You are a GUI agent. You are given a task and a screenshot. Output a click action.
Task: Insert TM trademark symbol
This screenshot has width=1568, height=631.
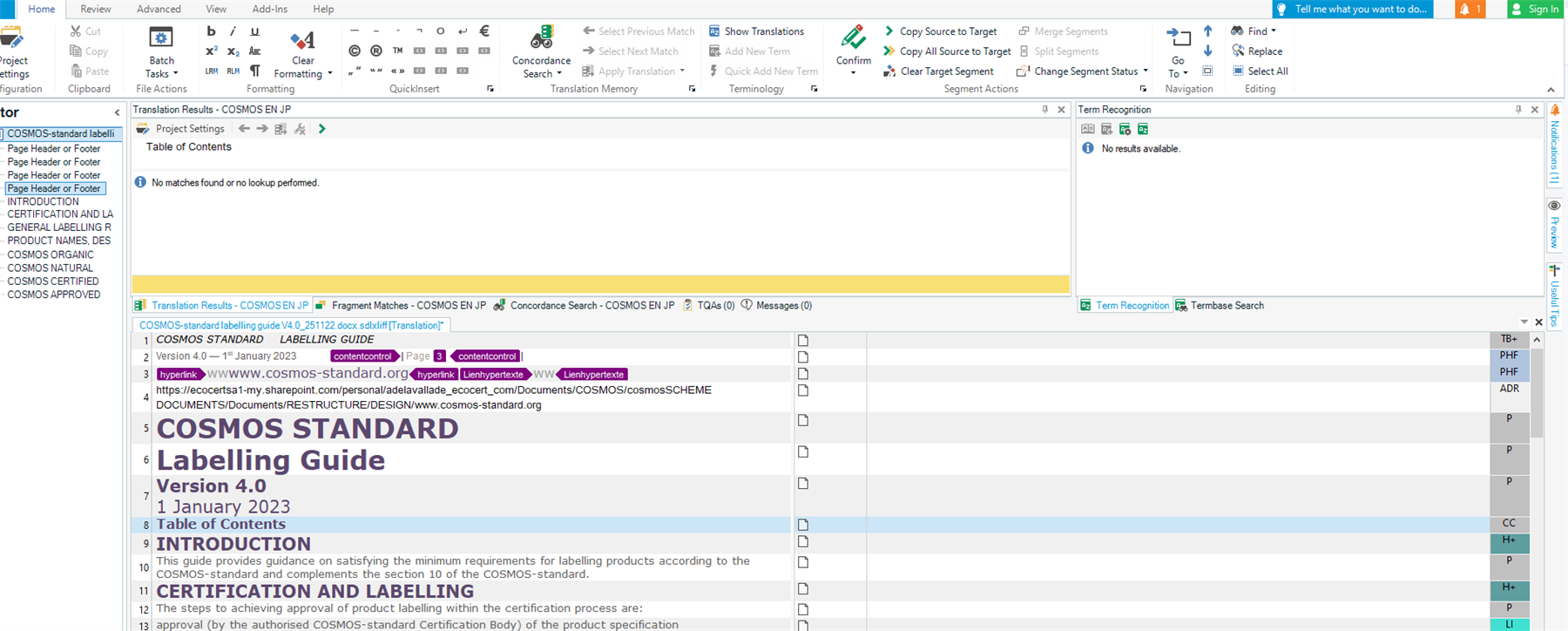click(x=397, y=51)
